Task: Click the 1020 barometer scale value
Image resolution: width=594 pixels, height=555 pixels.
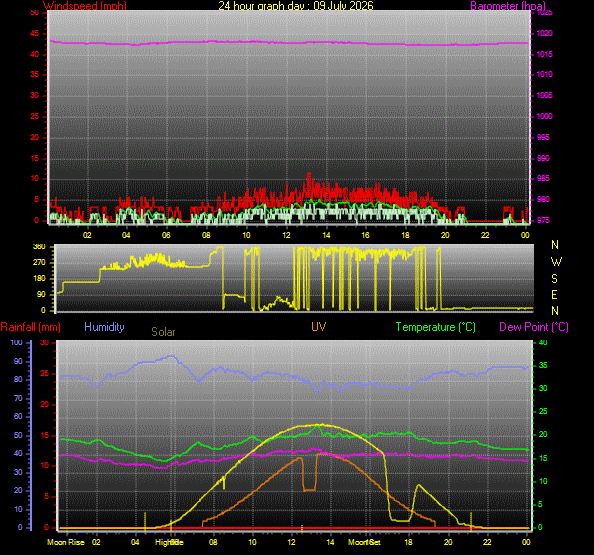Action: click(x=544, y=33)
